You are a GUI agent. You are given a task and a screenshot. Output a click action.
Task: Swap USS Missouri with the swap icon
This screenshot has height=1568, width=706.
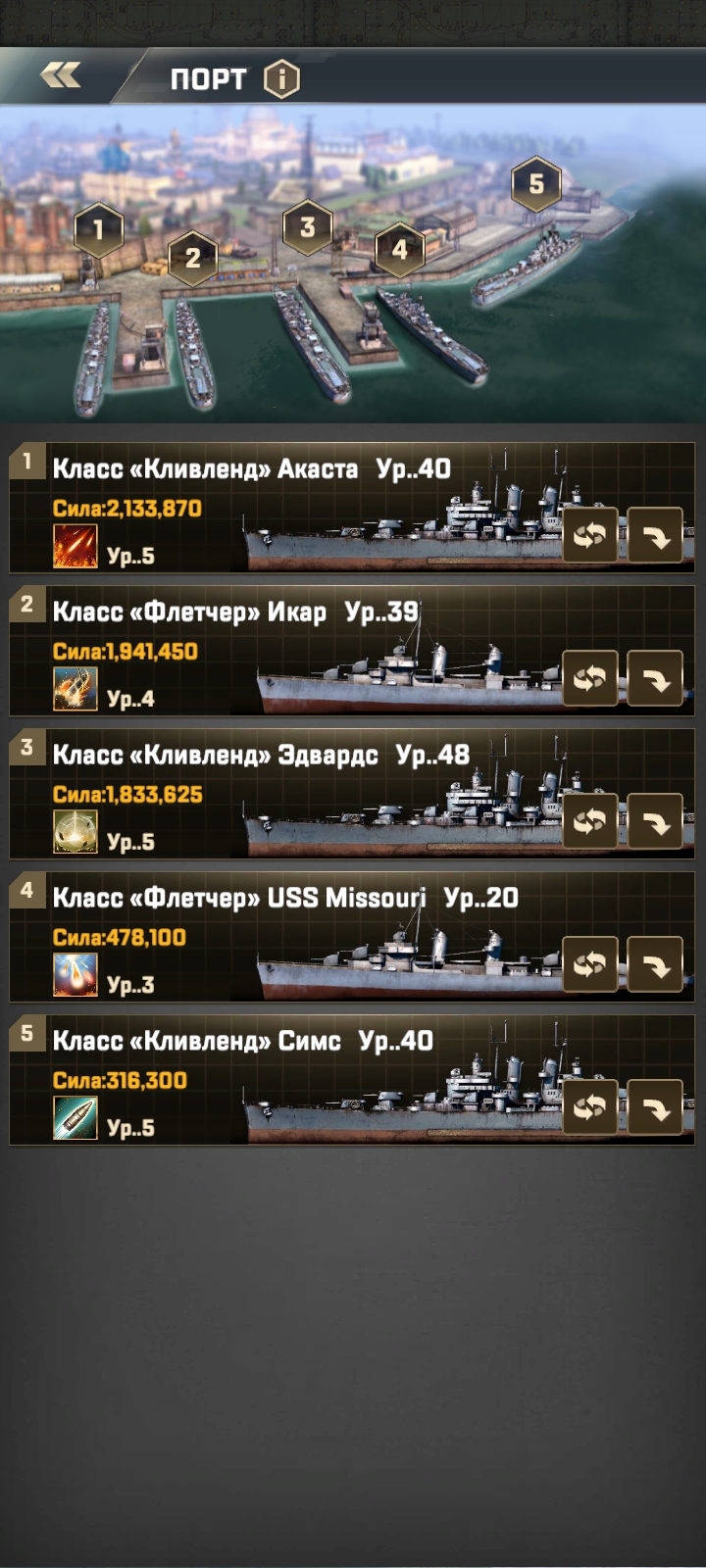(589, 964)
